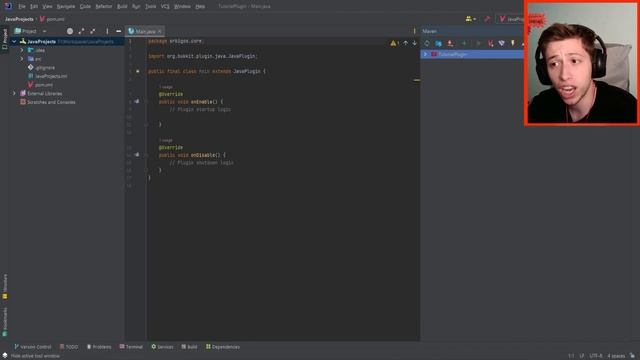Image resolution: width=640 pixels, height=360 pixels.
Task: Select the JavaProjects.iml file
Action: click(x=47, y=76)
